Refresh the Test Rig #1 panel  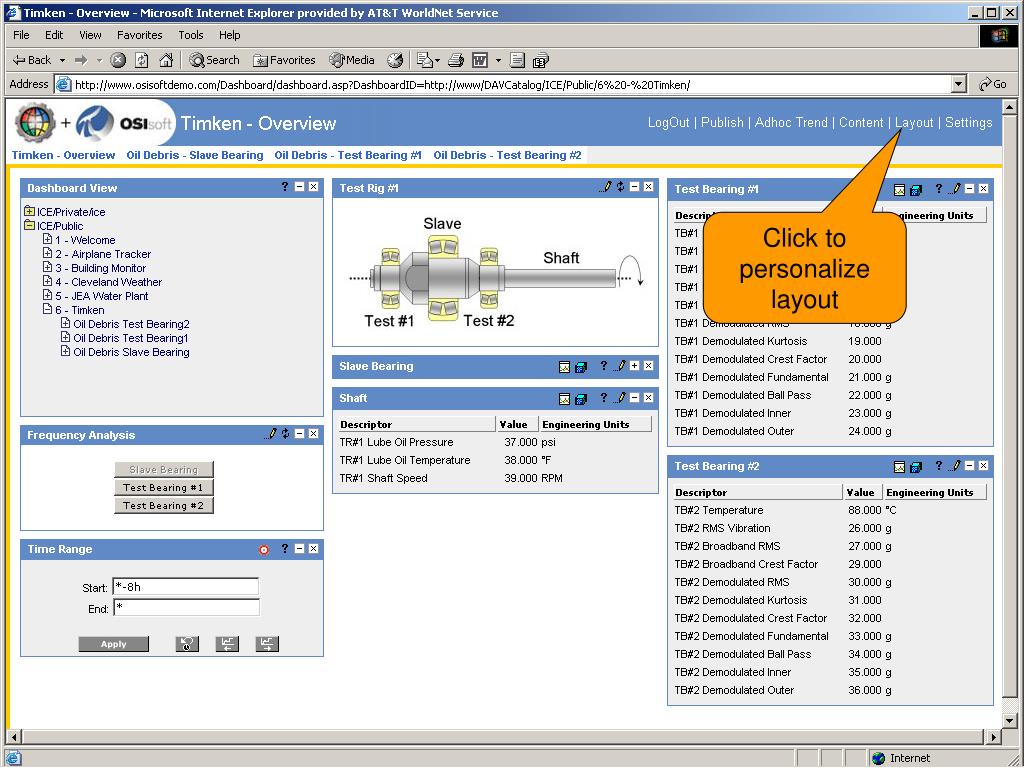click(620, 187)
